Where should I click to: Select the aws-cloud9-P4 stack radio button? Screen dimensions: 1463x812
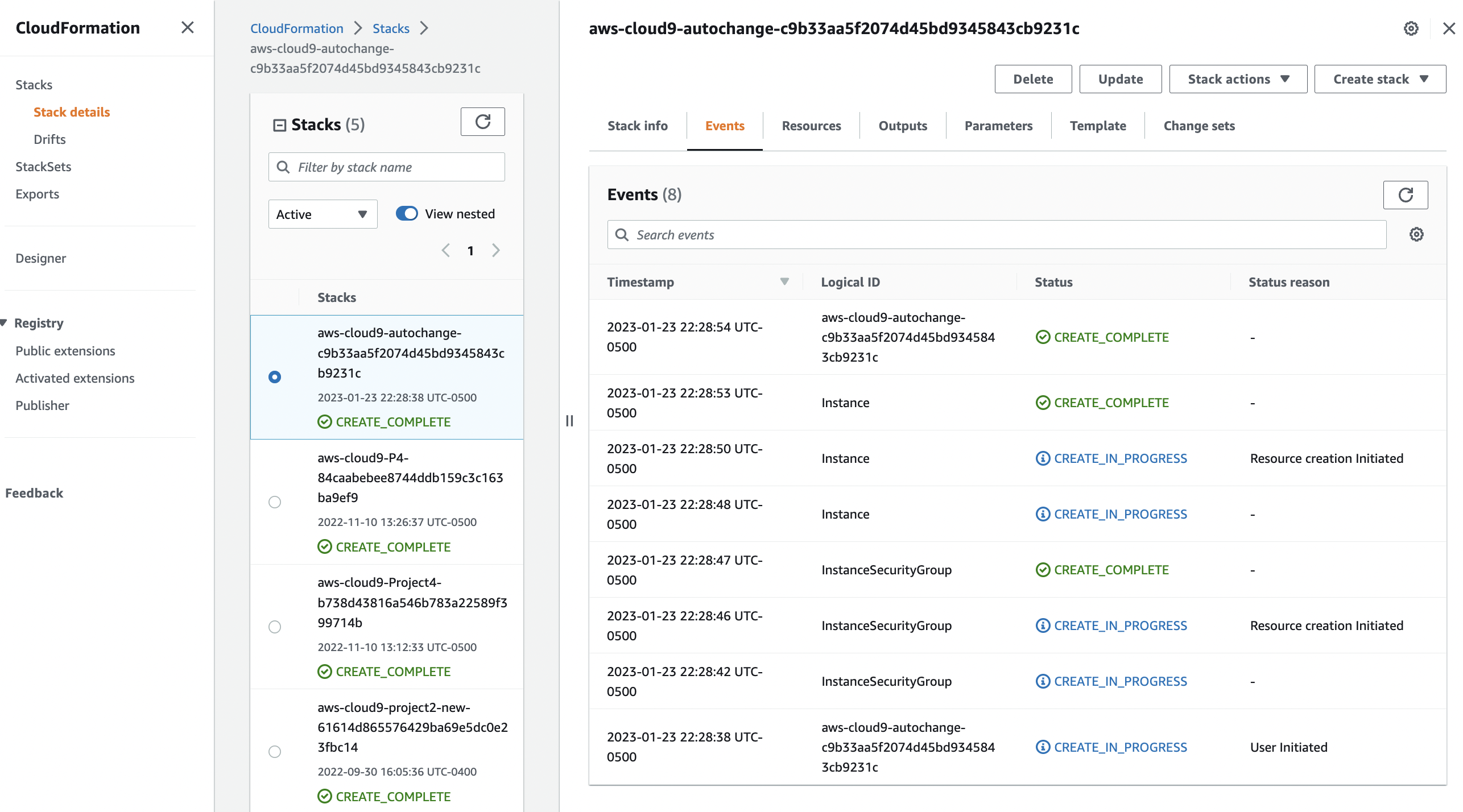click(x=275, y=502)
